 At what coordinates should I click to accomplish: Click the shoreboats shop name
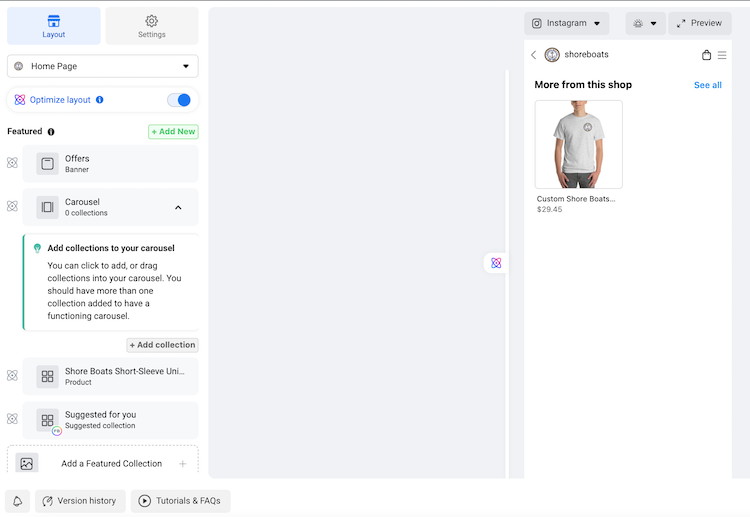pyautogui.click(x=586, y=55)
